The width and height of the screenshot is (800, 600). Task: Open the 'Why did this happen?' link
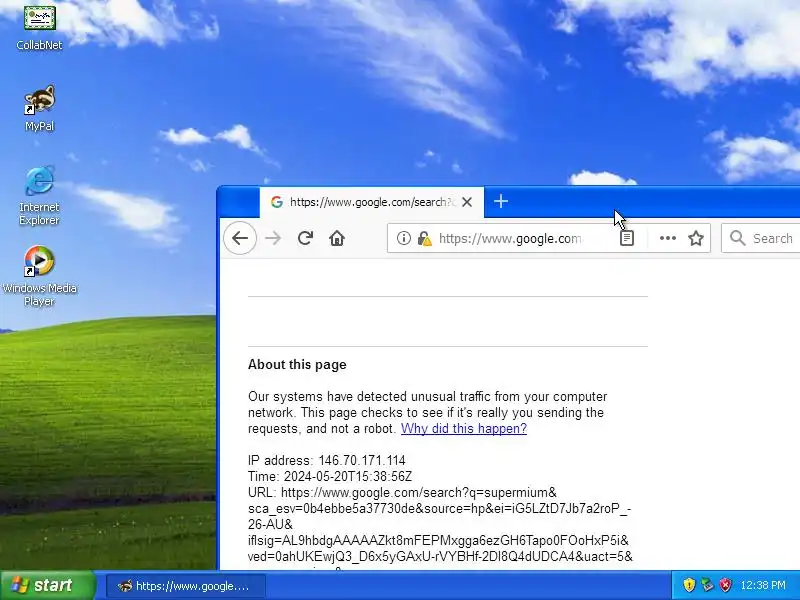464,428
